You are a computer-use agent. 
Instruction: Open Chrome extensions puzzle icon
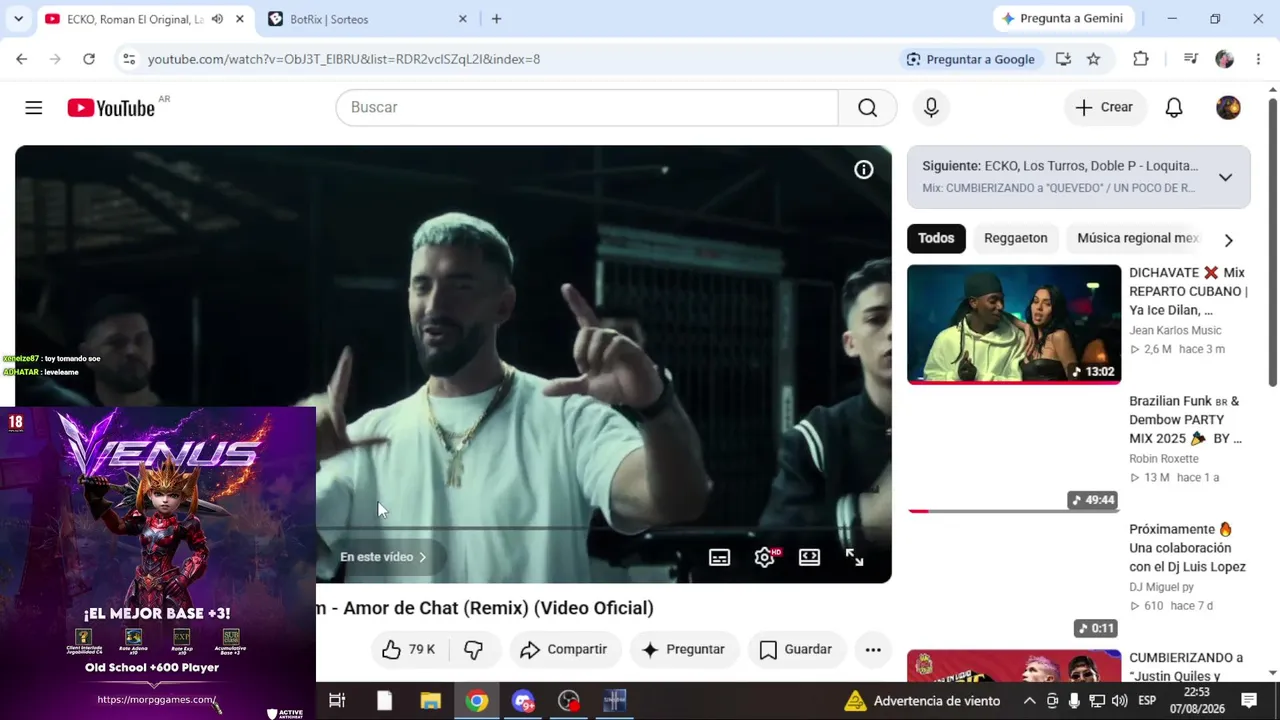pyautogui.click(x=1141, y=59)
